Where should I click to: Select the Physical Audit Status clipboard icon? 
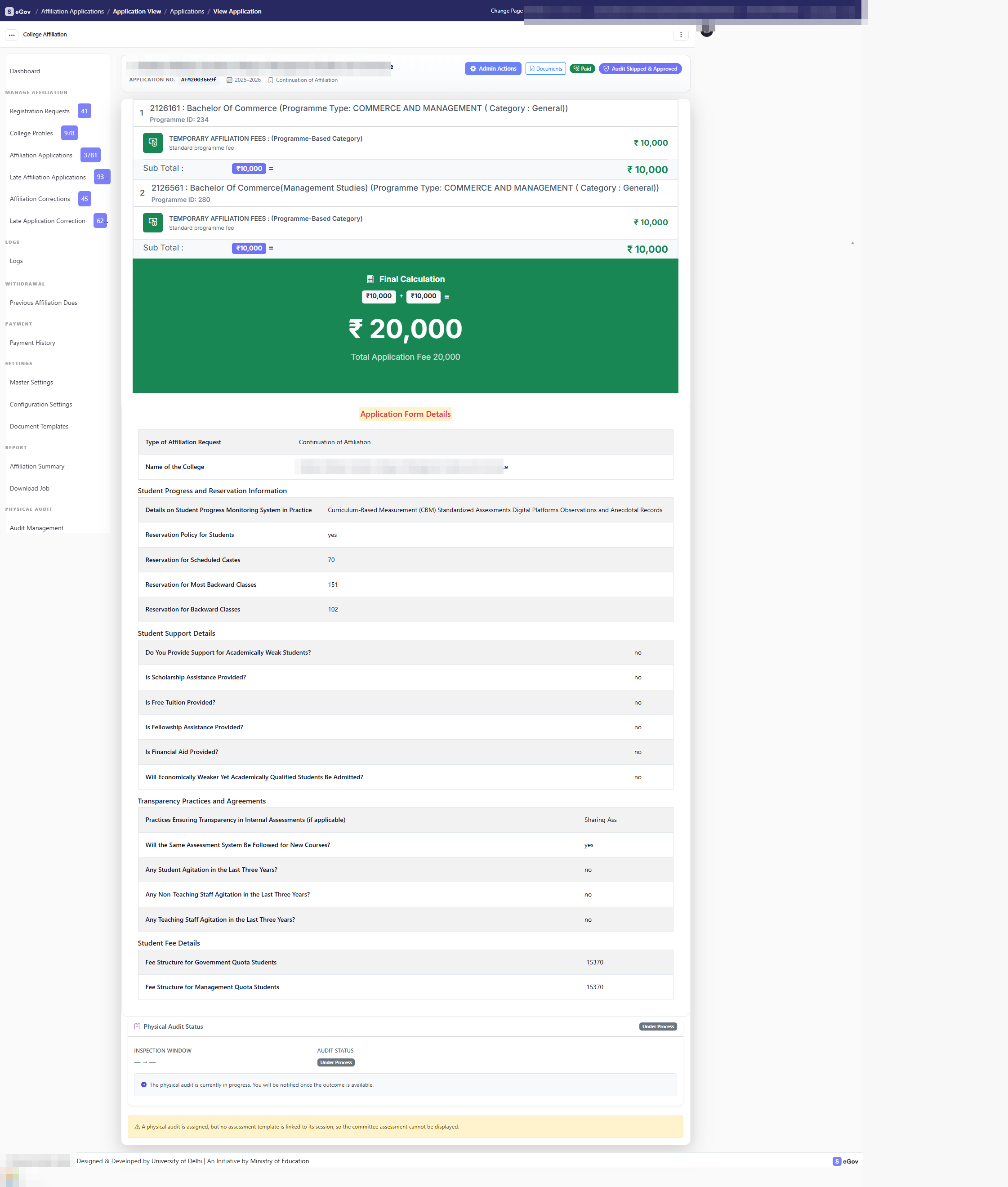137,1026
